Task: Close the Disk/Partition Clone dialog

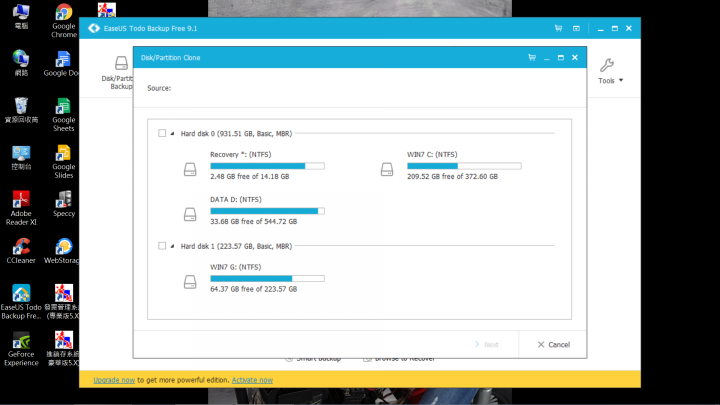Action: [x=575, y=57]
